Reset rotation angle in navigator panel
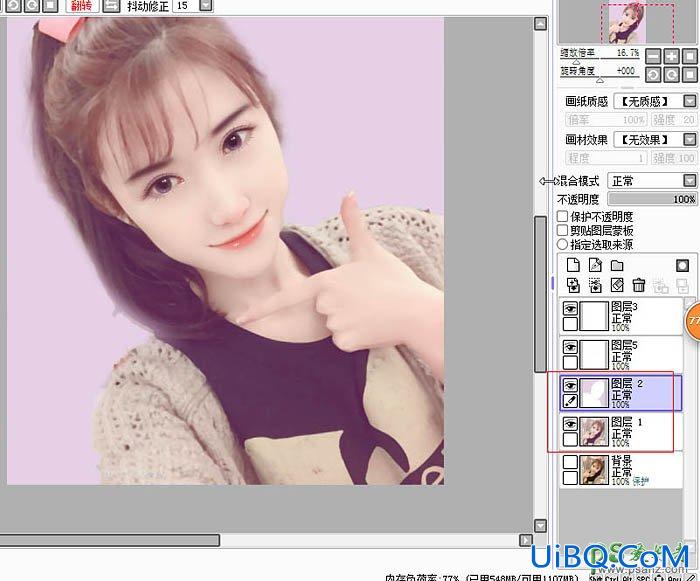 tap(690, 75)
